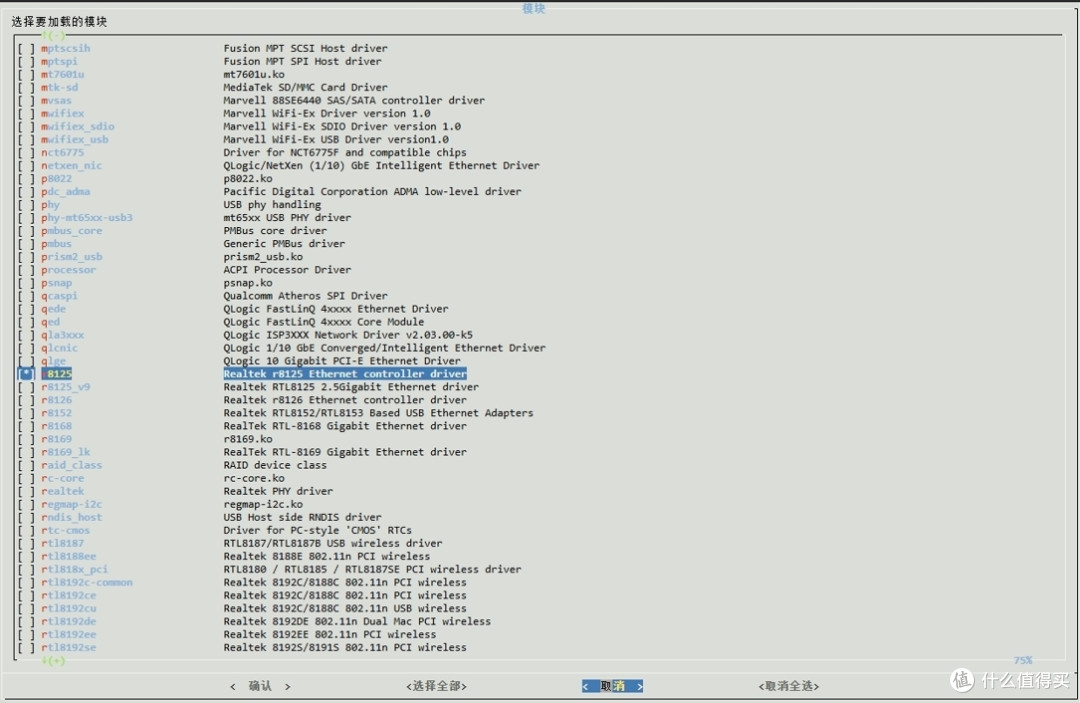Select the rtl8192de module name
This screenshot has height=703, width=1080.
(69, 622)
